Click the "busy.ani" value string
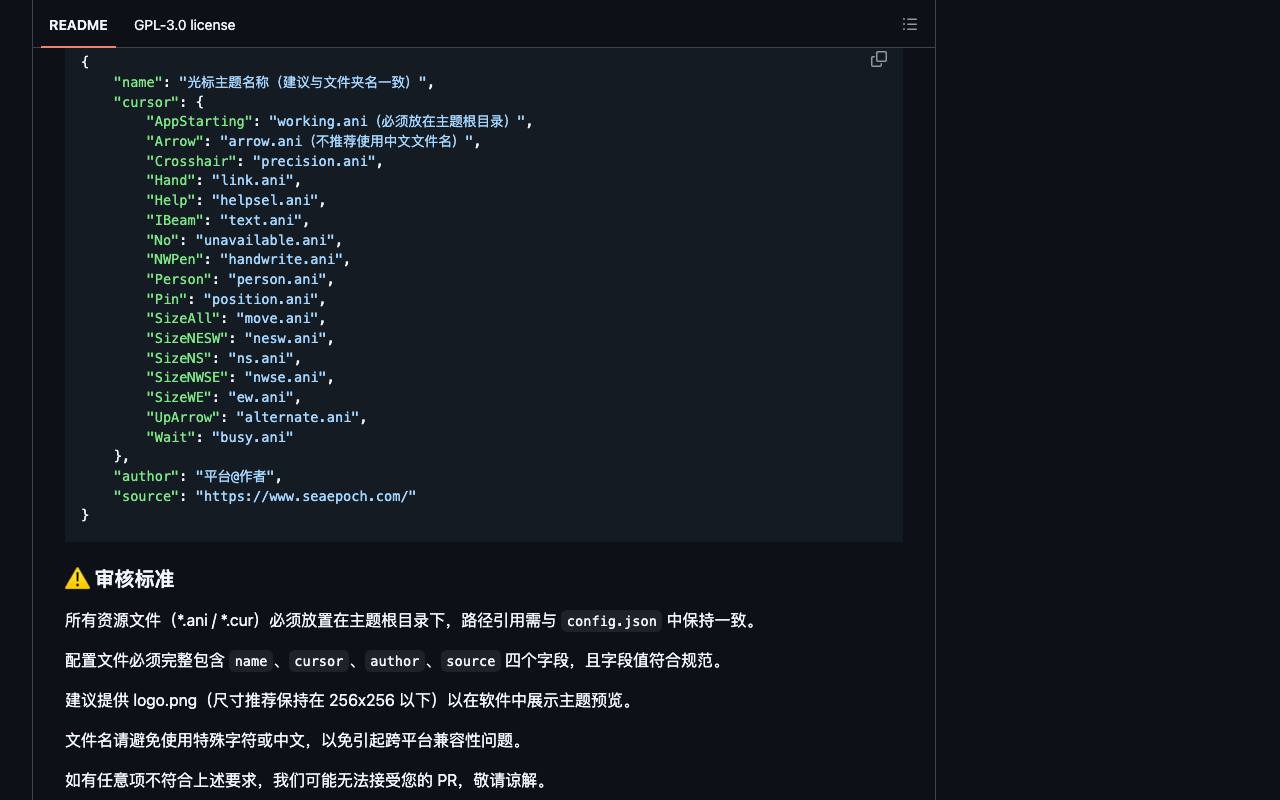The image size is (1280, 800). [x=252, y=437]
